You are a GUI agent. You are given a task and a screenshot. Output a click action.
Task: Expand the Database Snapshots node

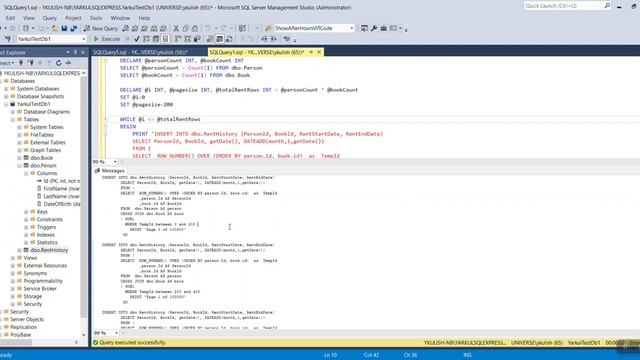pos(6,96)
